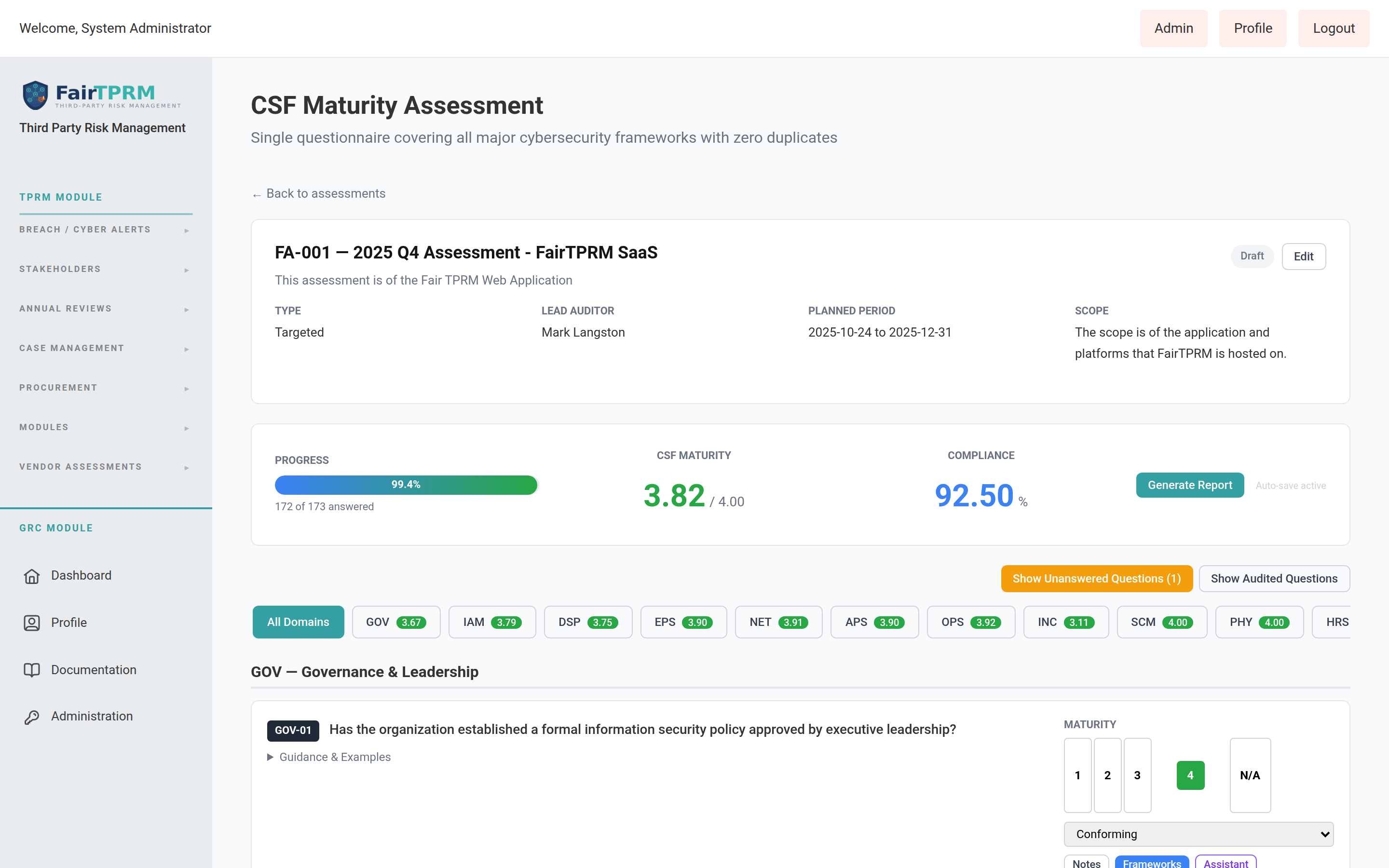
Task: Expand the Stakeholders sidebar section
Action: point(106,269)
